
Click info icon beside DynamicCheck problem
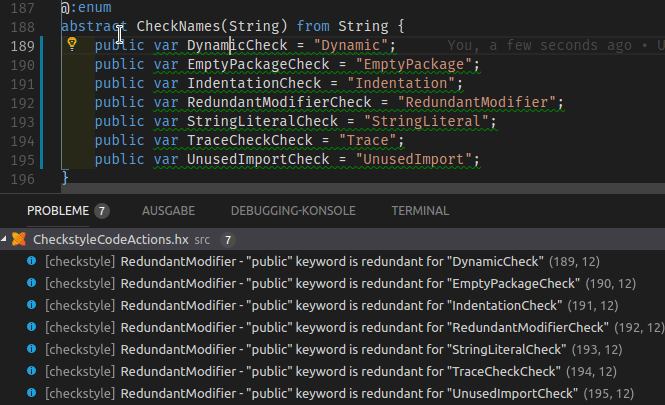pyautogui.click(x=32, y=261)
